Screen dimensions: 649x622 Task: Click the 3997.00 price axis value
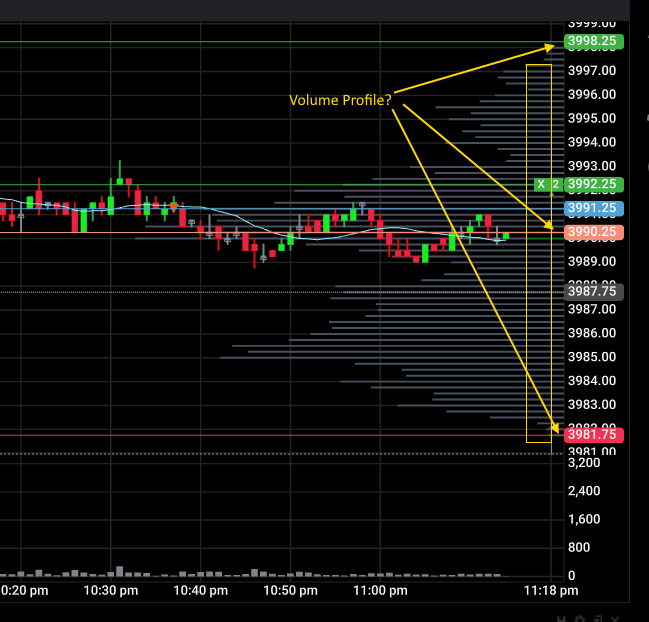point(592,71)
